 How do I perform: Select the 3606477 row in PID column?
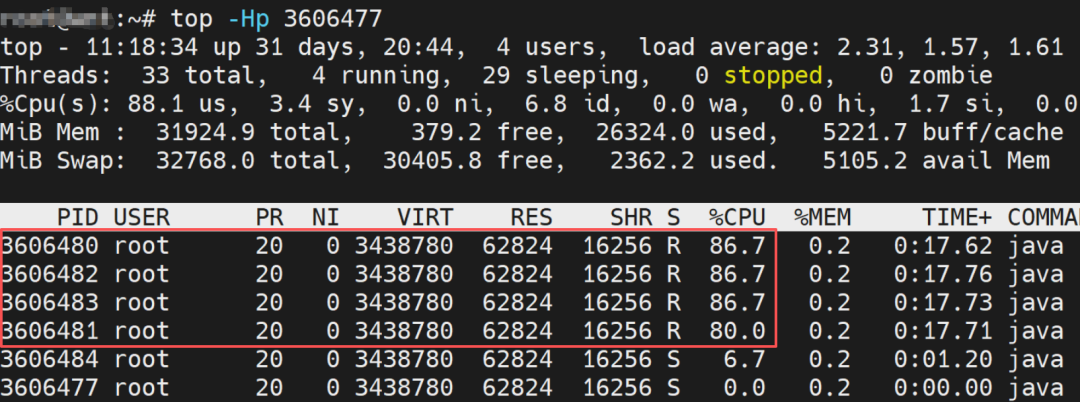coord(50,388)
